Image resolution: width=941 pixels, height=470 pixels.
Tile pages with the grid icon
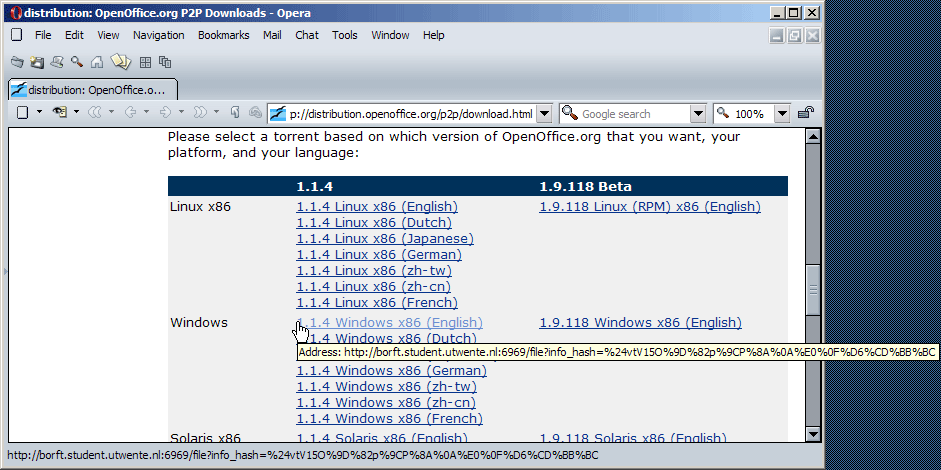pyautogui.click(x=145, y=62)
